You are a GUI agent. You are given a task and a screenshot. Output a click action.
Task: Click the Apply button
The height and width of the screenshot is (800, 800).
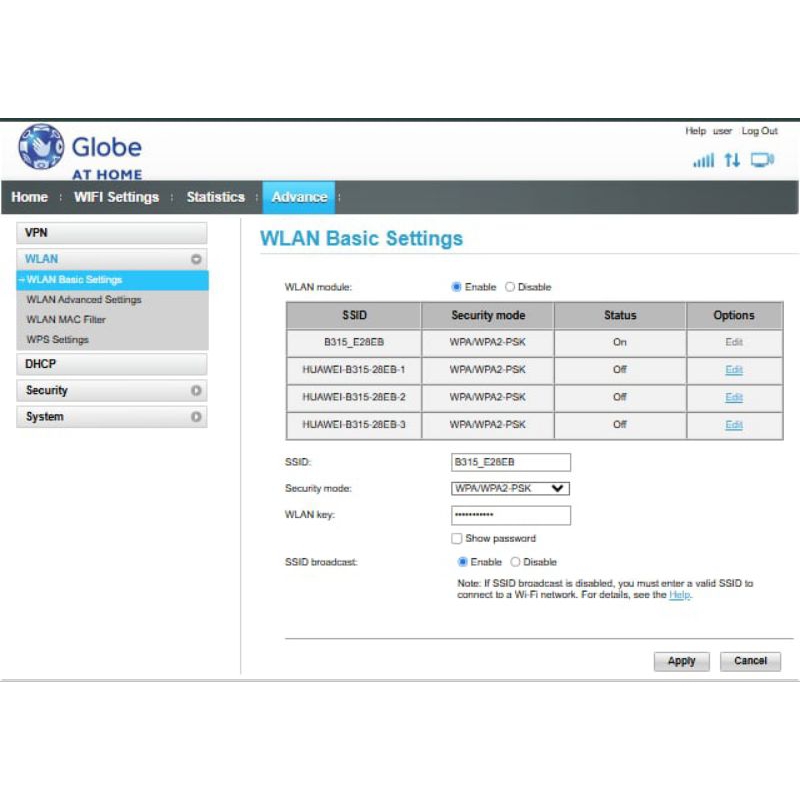point(681,661)
